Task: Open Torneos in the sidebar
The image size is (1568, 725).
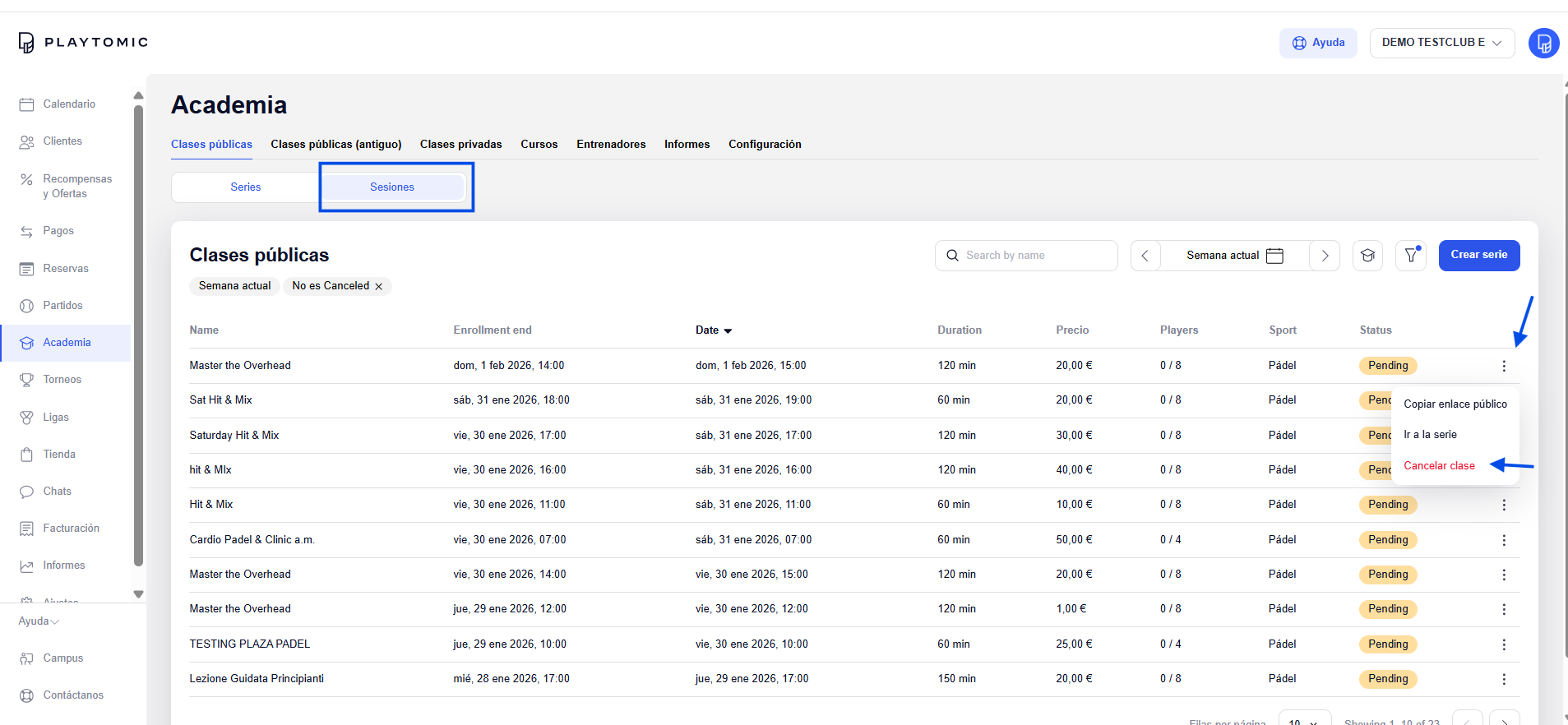Action: pyautogui.click(x=62, y=380)
